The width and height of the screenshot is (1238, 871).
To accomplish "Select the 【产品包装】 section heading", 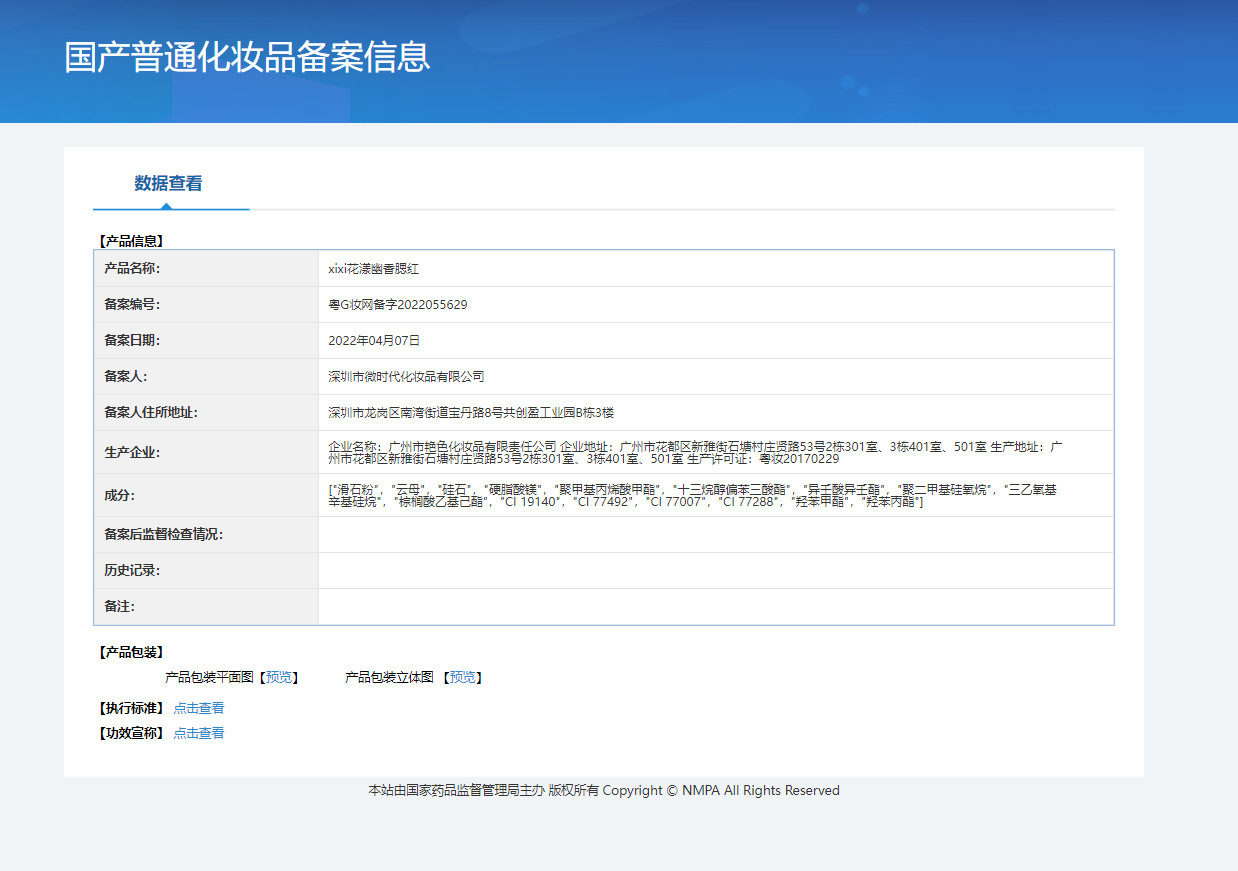I will coord(131,652).
